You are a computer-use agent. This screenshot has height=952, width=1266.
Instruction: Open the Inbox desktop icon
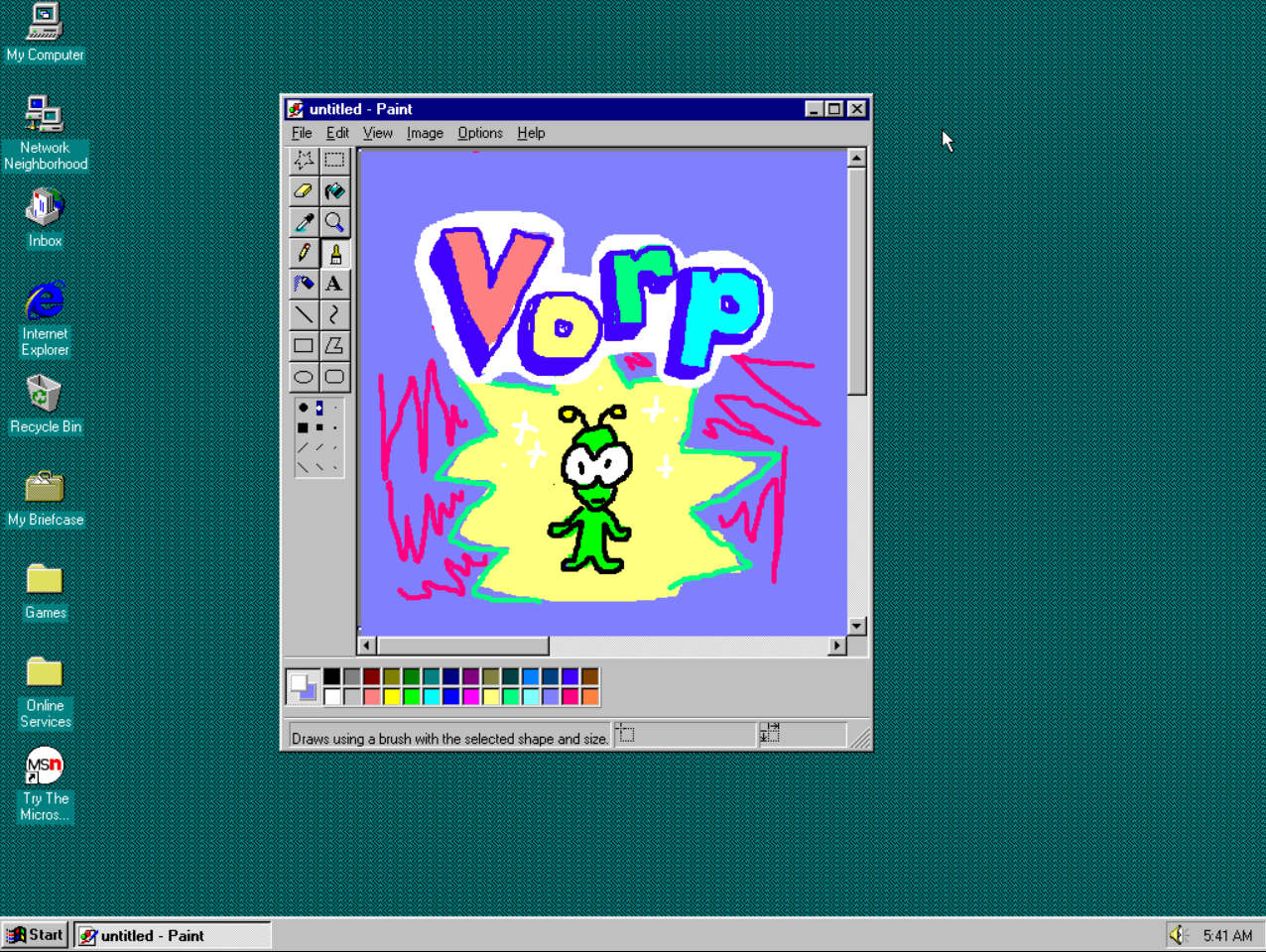pyautogui.click(x=45, y=218)
